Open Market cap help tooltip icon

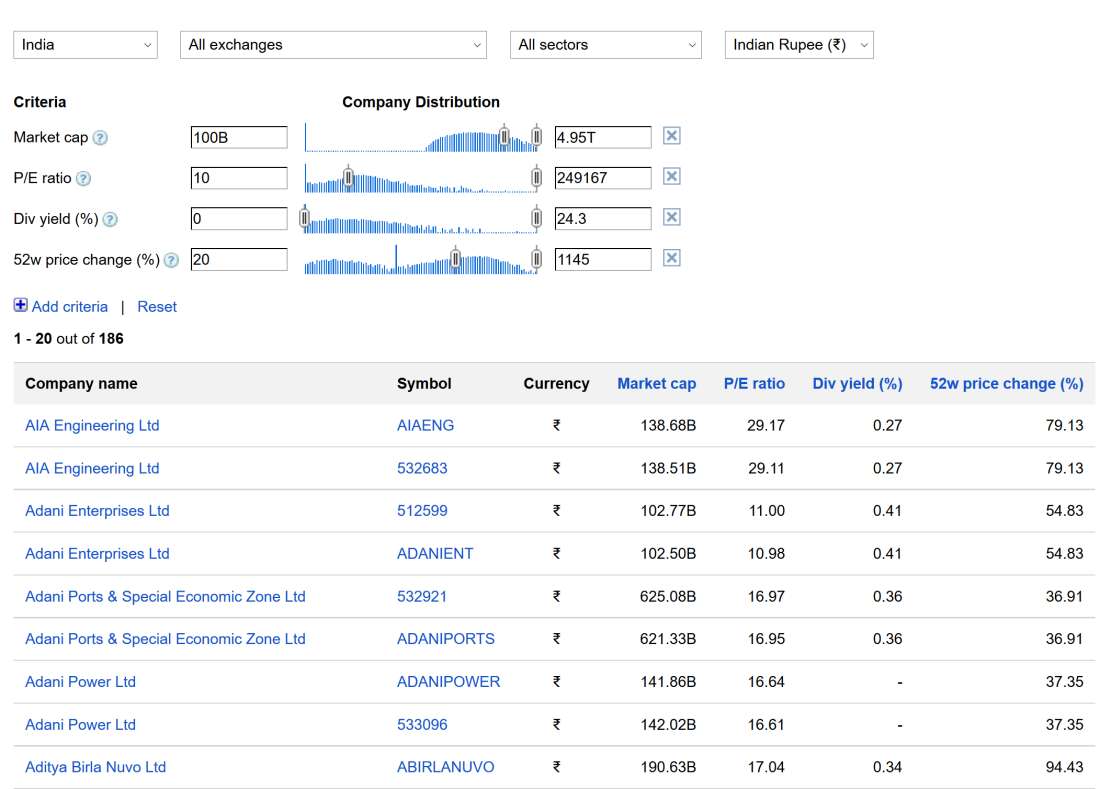(x=100, y=138)
